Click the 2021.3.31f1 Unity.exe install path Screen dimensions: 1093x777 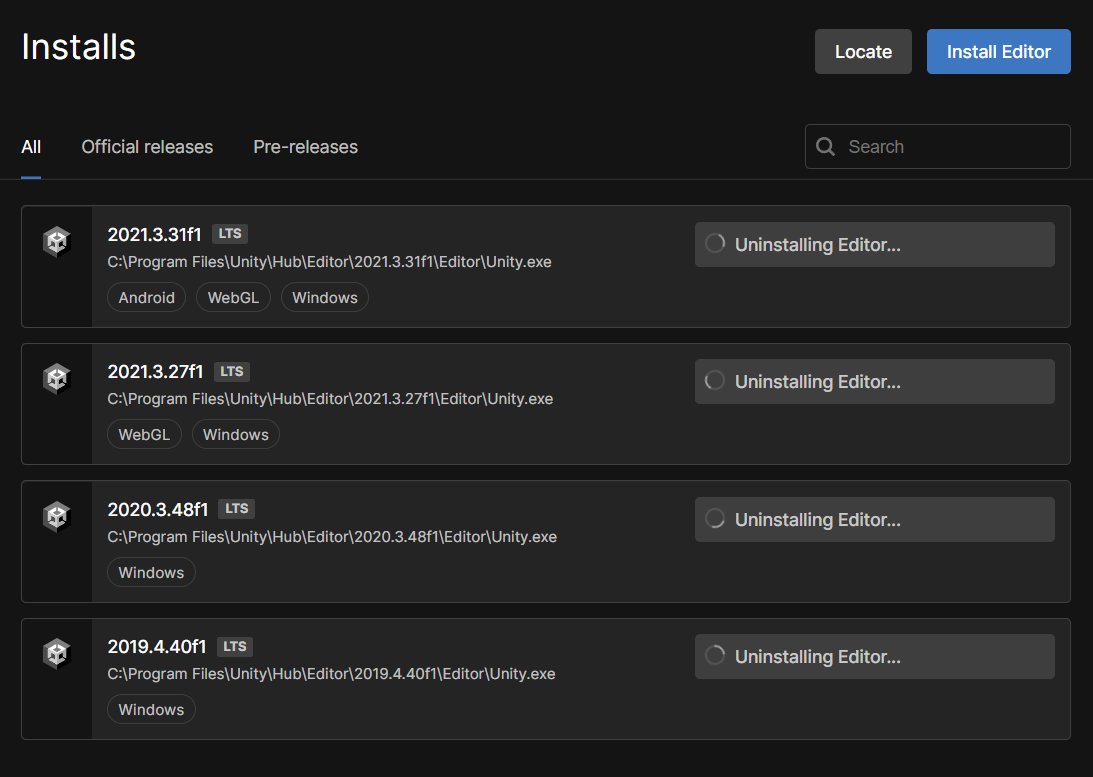point(329,262)
